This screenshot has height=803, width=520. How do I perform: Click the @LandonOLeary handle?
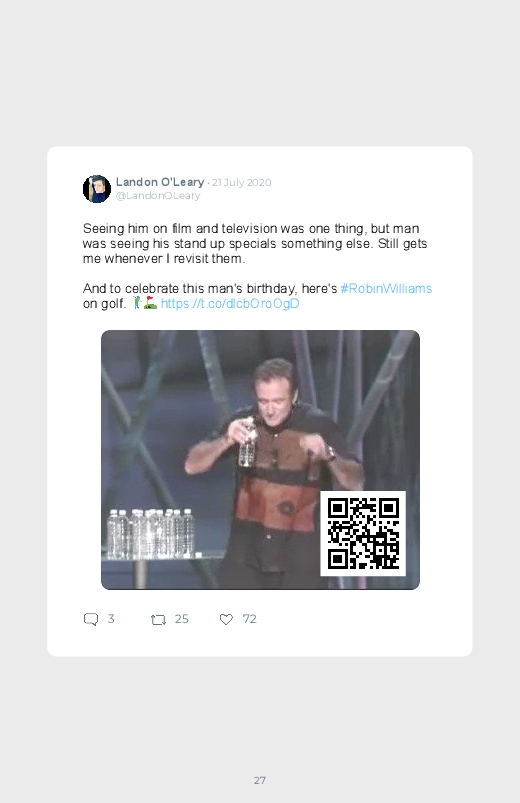tap(158, 196)
